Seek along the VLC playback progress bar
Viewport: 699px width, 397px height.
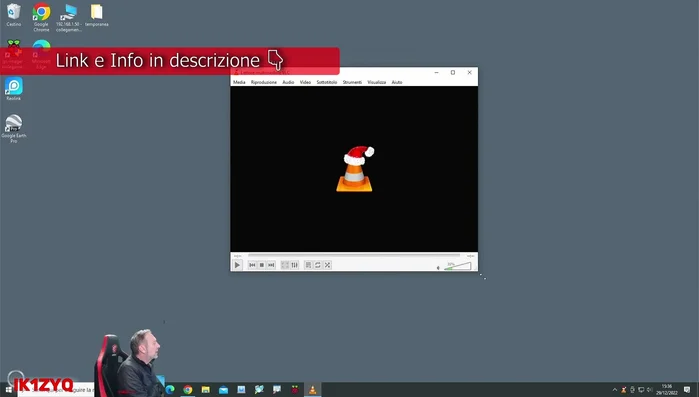point(354,255)
